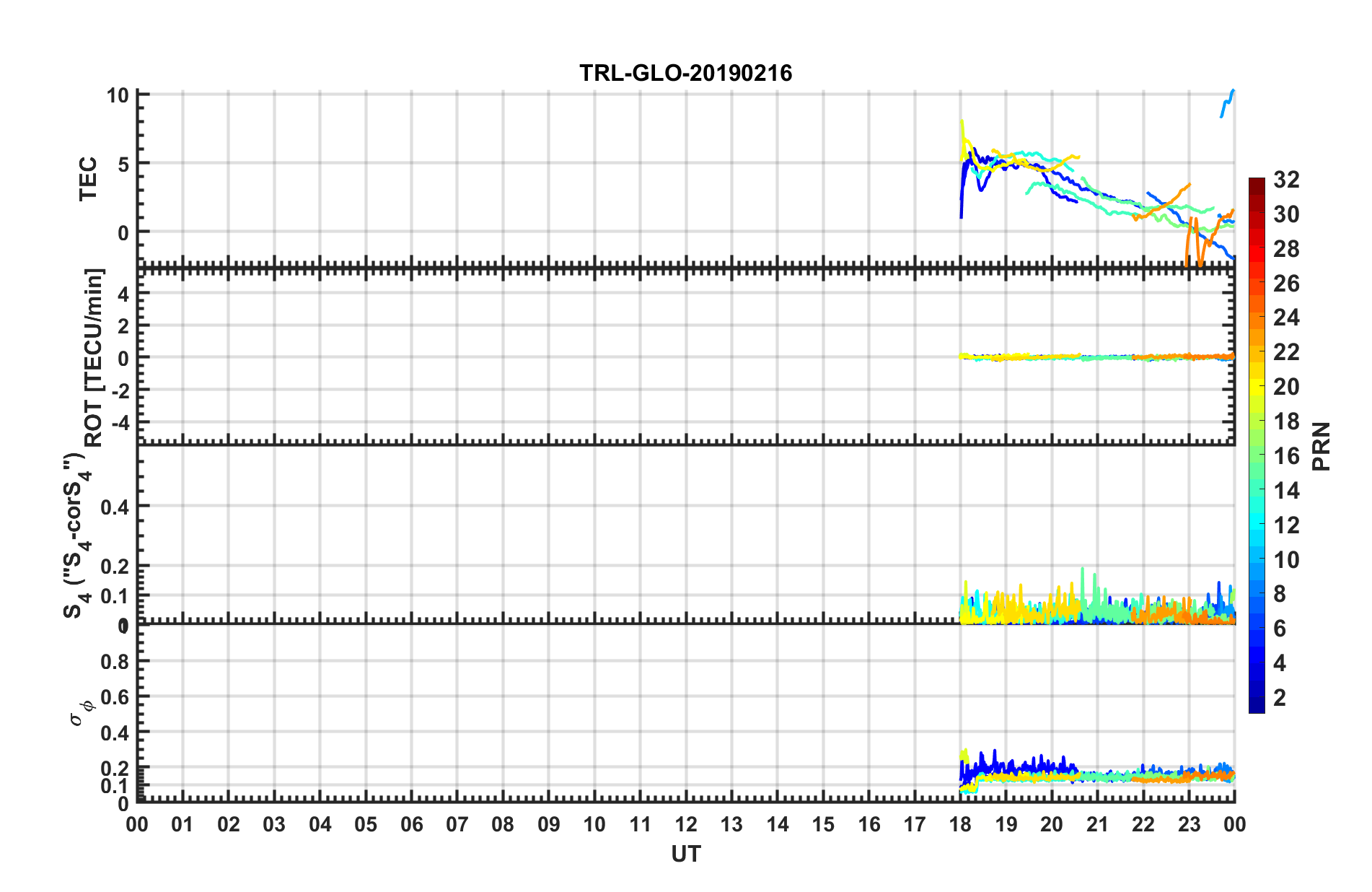Click x-axis tick label 12
Image resolution: width=1372 pixels, height=892 pixels.
(x=686, y=824)
